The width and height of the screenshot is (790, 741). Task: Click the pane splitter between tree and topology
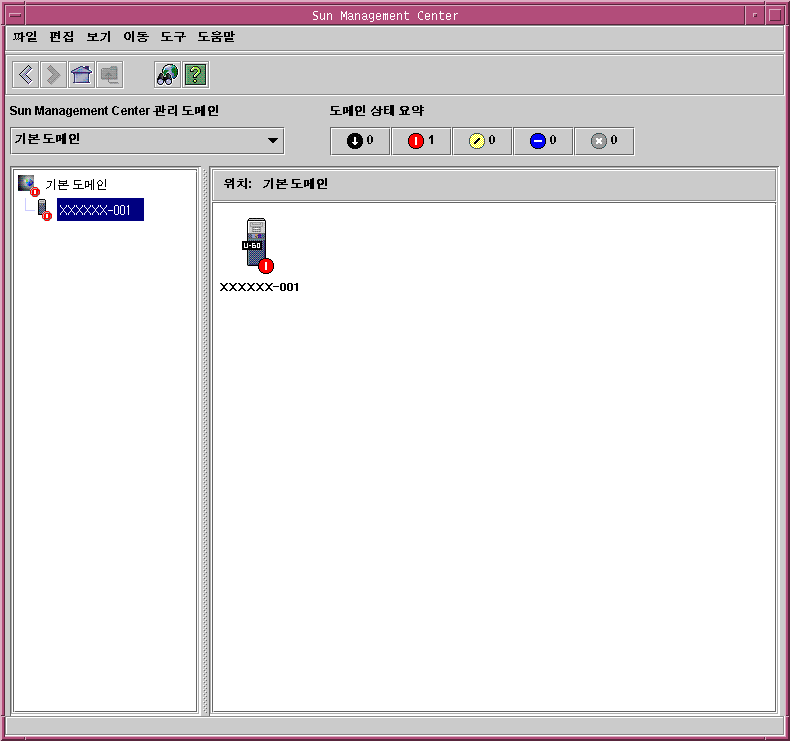205,441
